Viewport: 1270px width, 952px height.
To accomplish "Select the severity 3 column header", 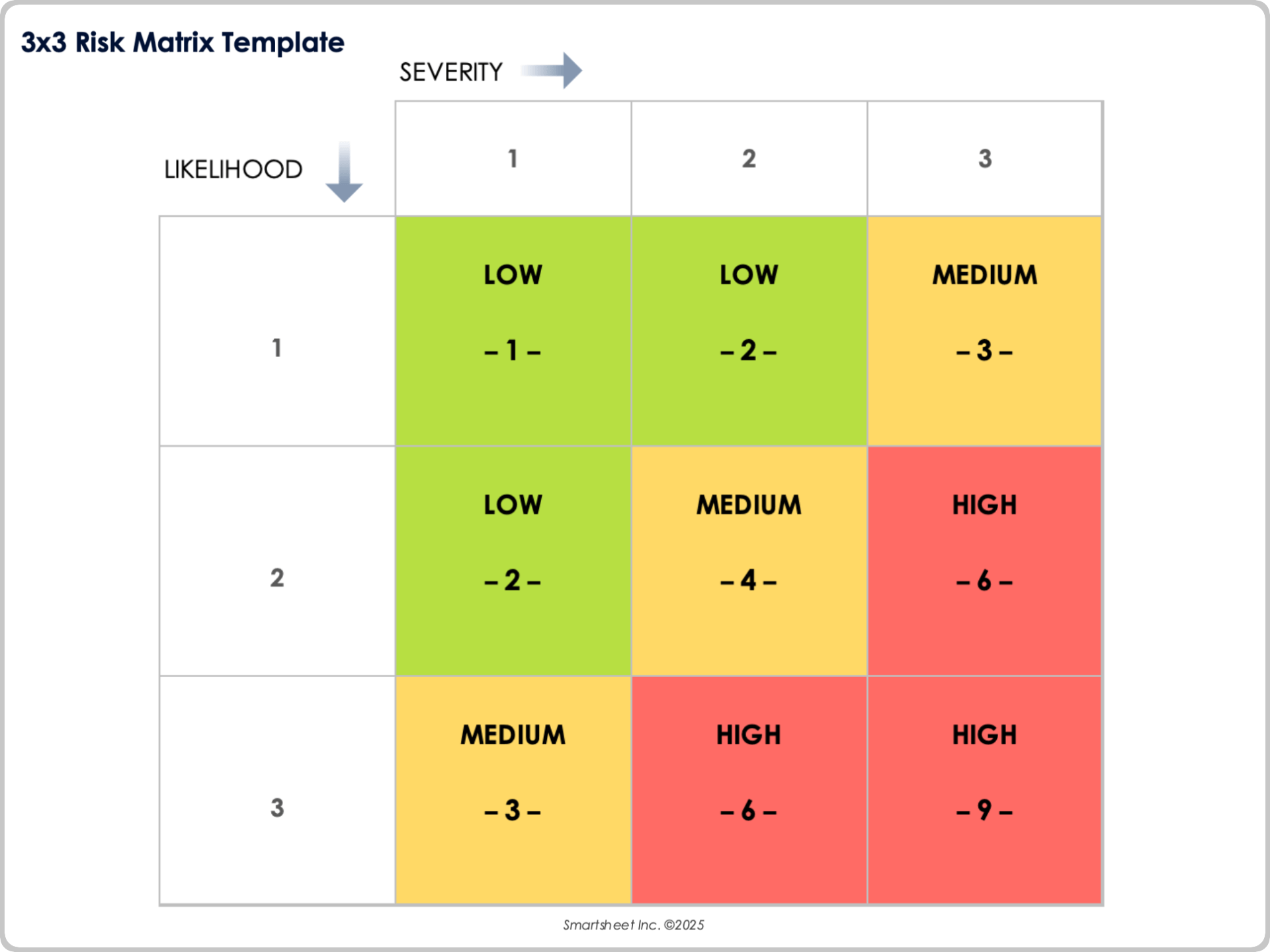I will [985, 159].
